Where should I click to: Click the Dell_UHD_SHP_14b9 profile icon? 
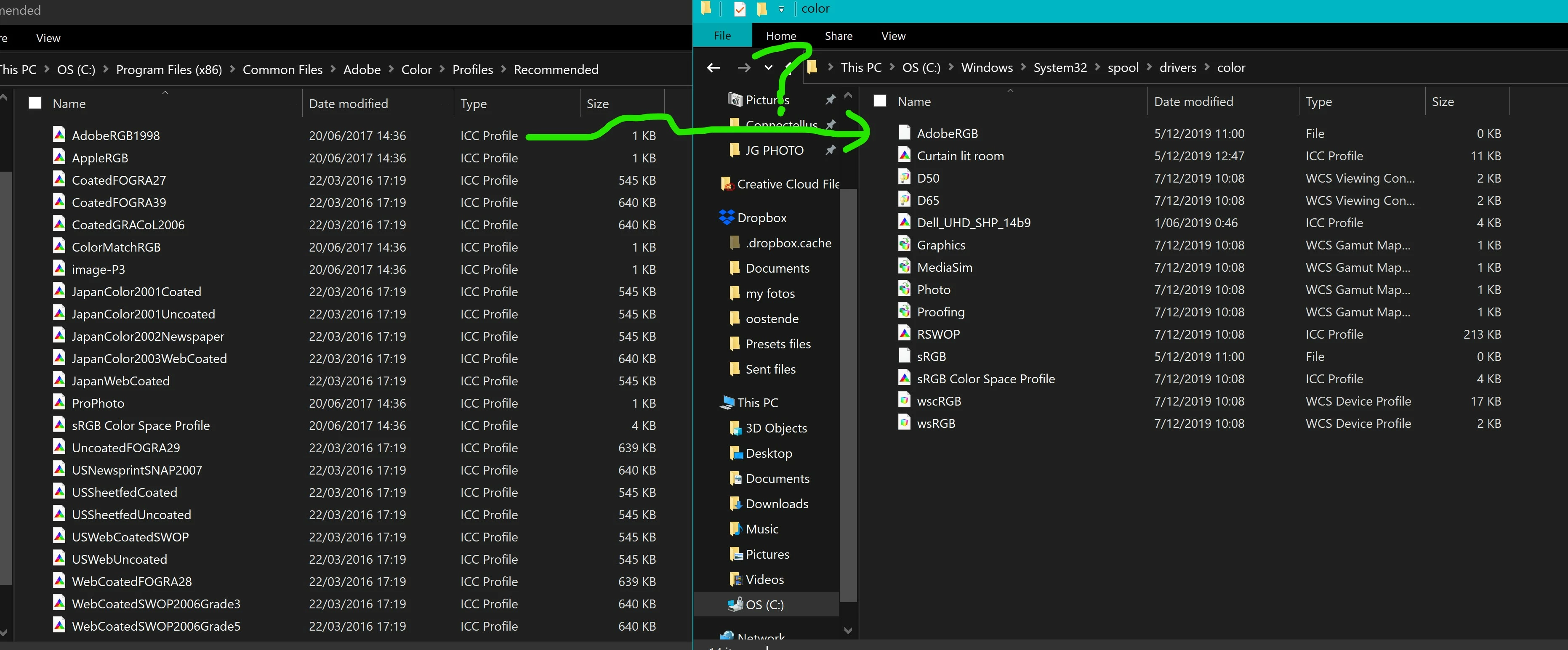pyautogui.click(x=905, y=222)
